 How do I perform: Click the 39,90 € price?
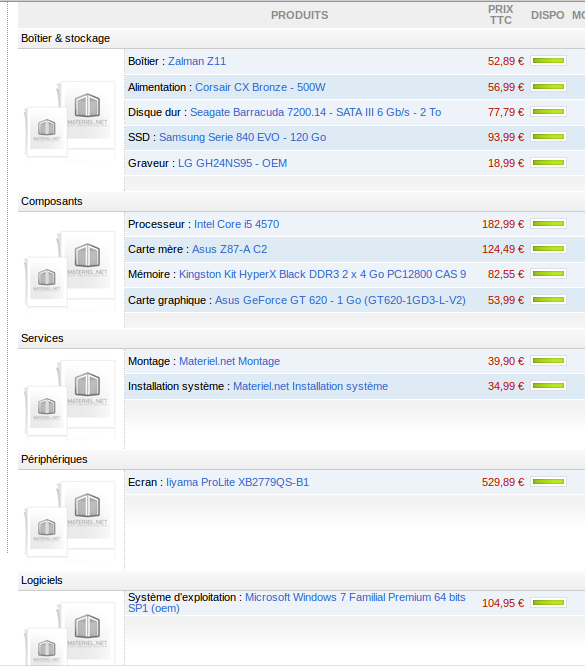[506, 361]
